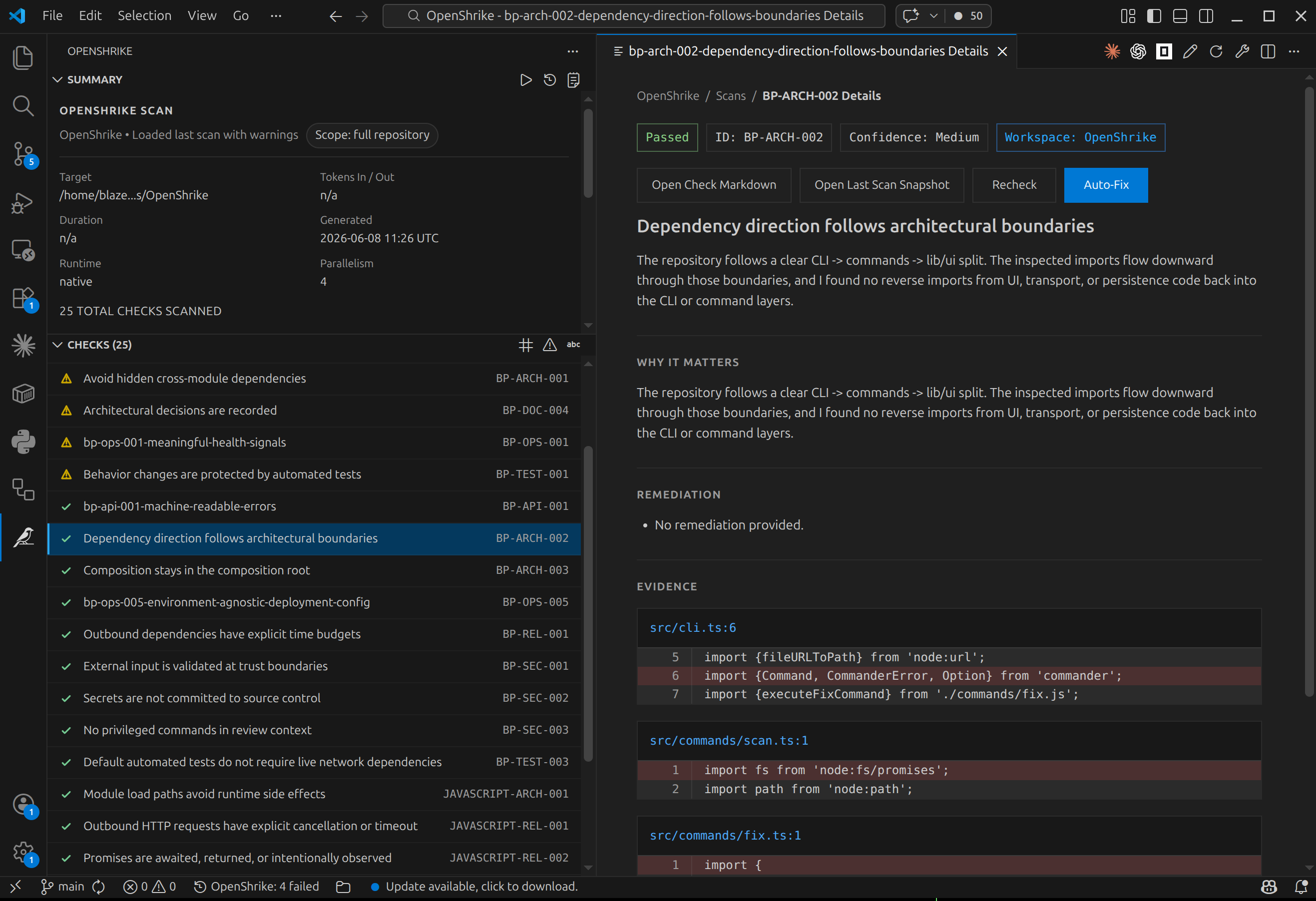Group checks using the hash icon

tap(525, 345)
